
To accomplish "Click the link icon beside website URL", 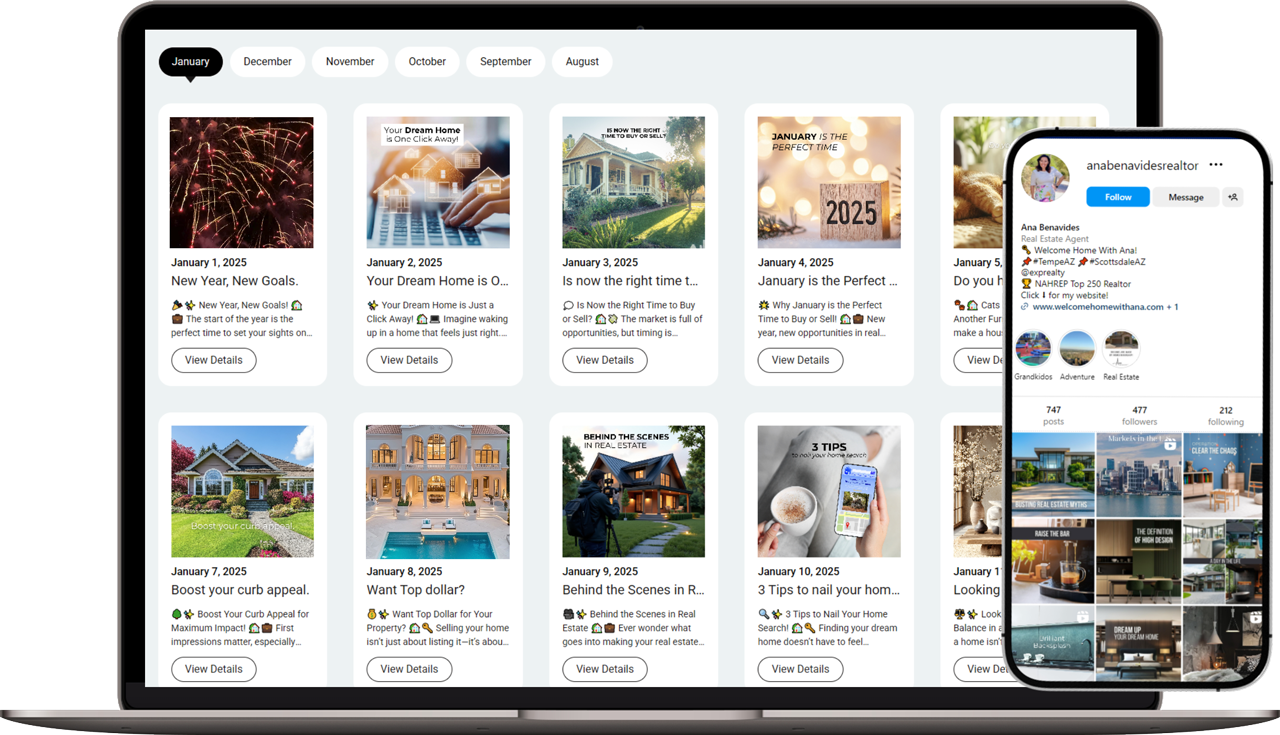I will tap(1025, 307).
